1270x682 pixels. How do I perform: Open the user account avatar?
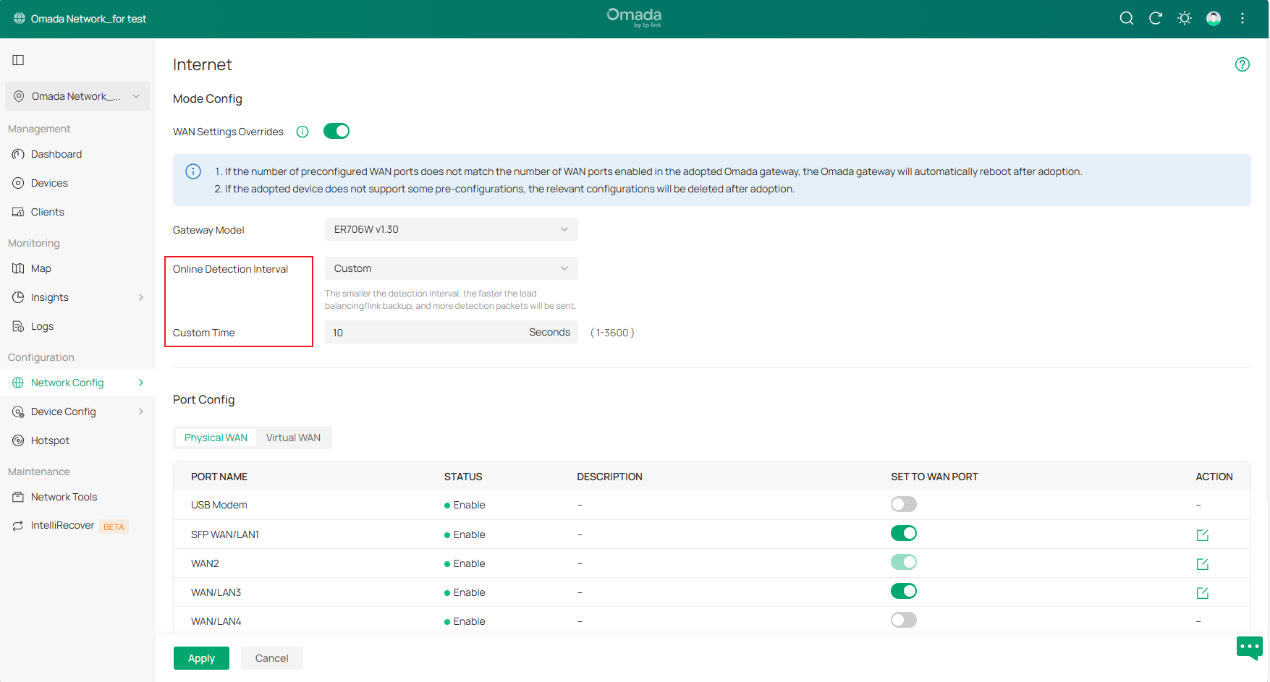click(x=1213, y=18)
